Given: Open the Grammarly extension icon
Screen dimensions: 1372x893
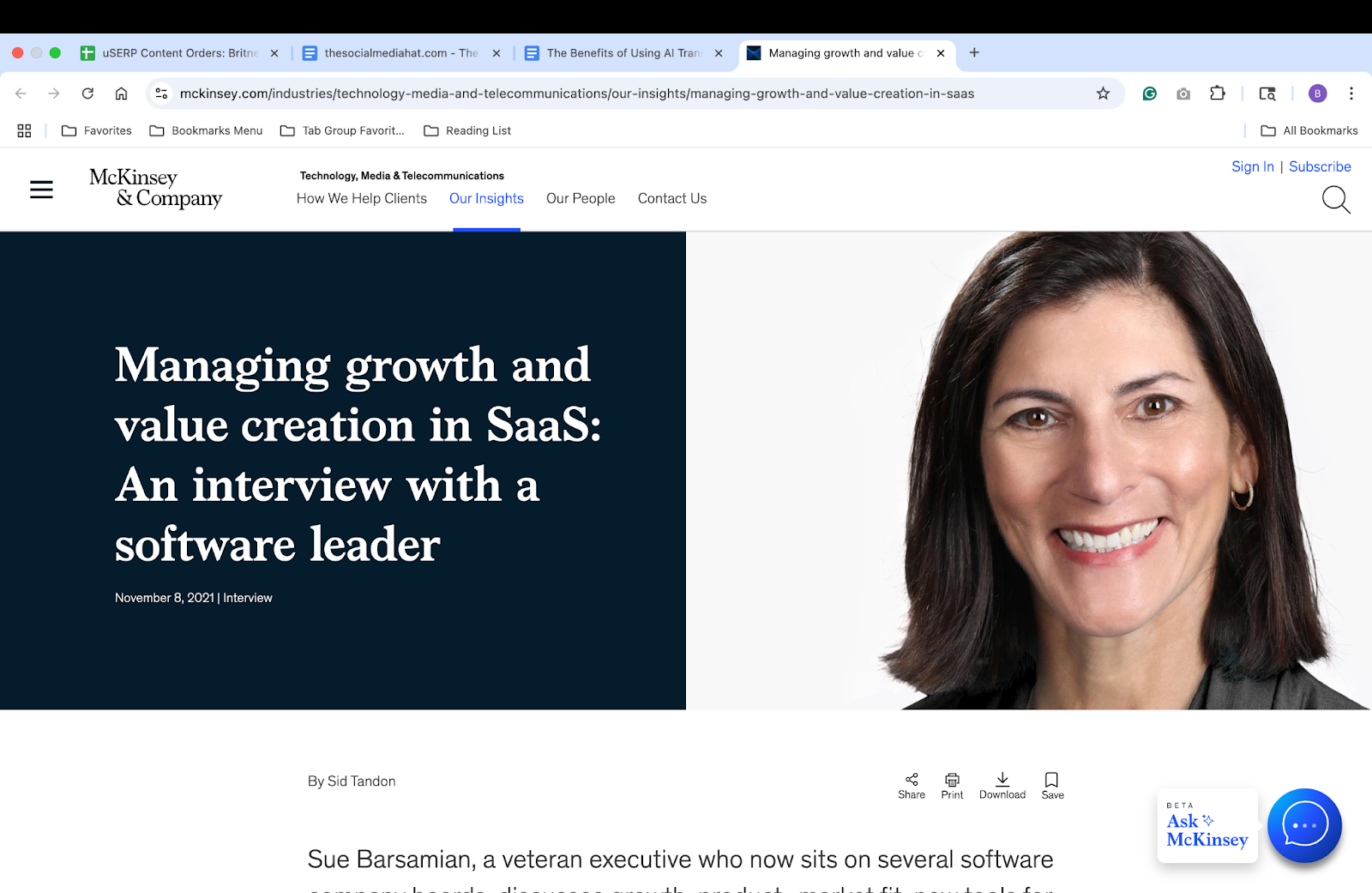Looking at the screenshot, I should [x=1150, y=94].
